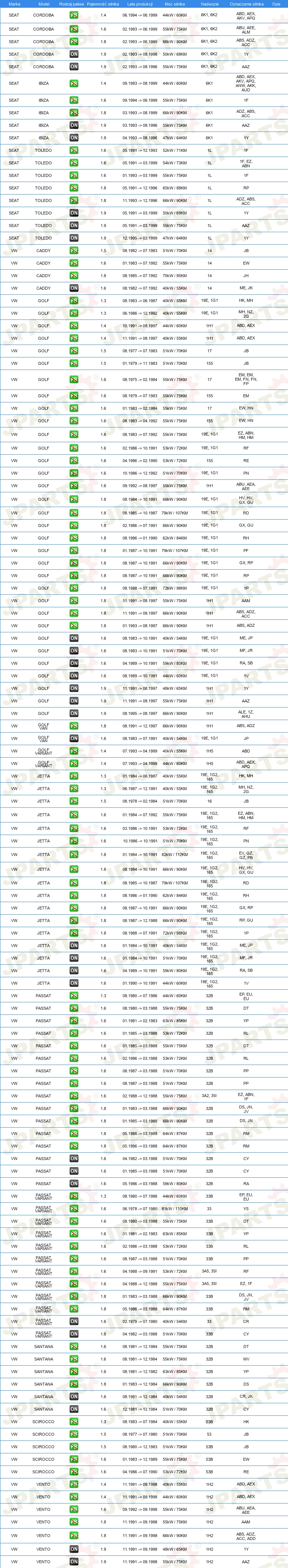Image resolution: width=288 pixels, height=1568 pixels.
Task: Click petrol icon in SCIROCCO RE row
Action: (74, 1472)
